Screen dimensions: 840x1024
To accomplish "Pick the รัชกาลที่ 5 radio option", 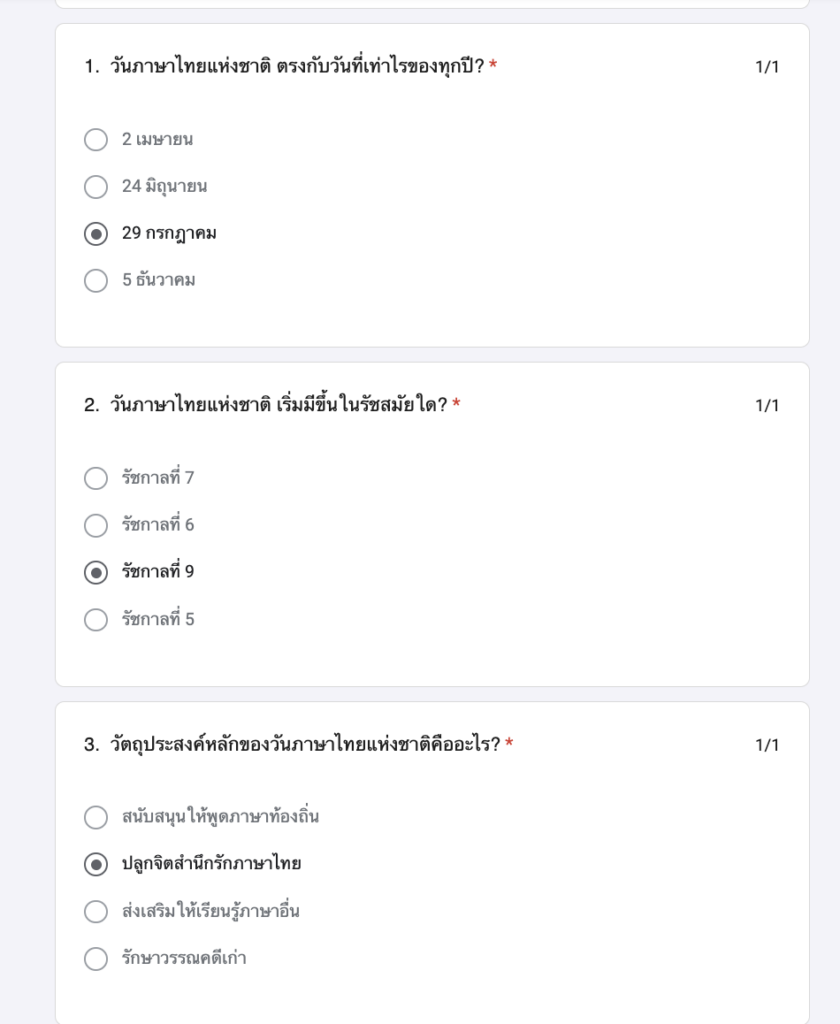I will click(x=96, y=620).
